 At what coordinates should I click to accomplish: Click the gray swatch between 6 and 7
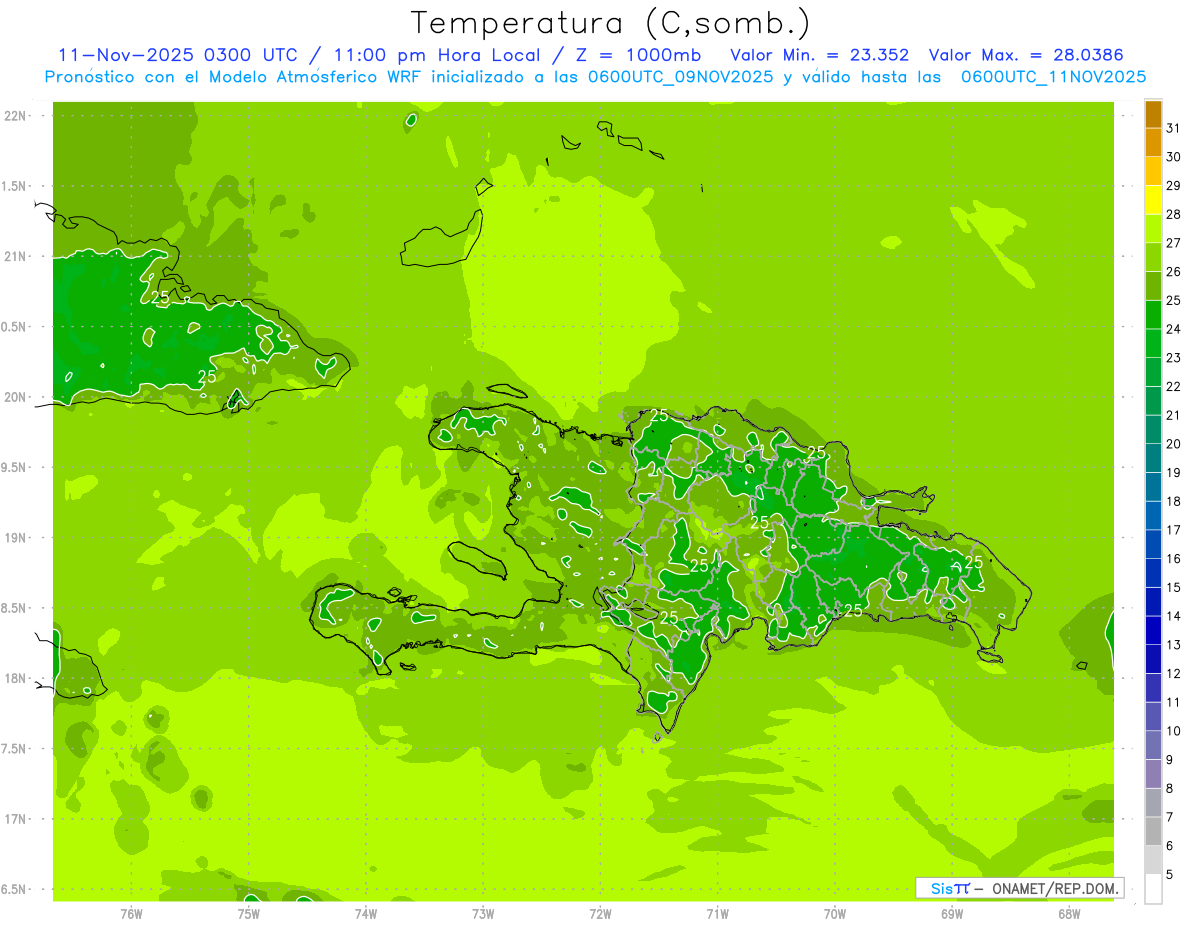click(x=1153, y=832)
